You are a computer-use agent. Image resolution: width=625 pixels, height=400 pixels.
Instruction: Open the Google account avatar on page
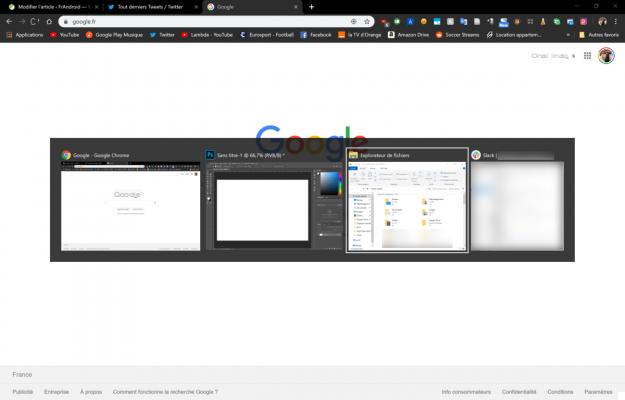pos(606,55)
